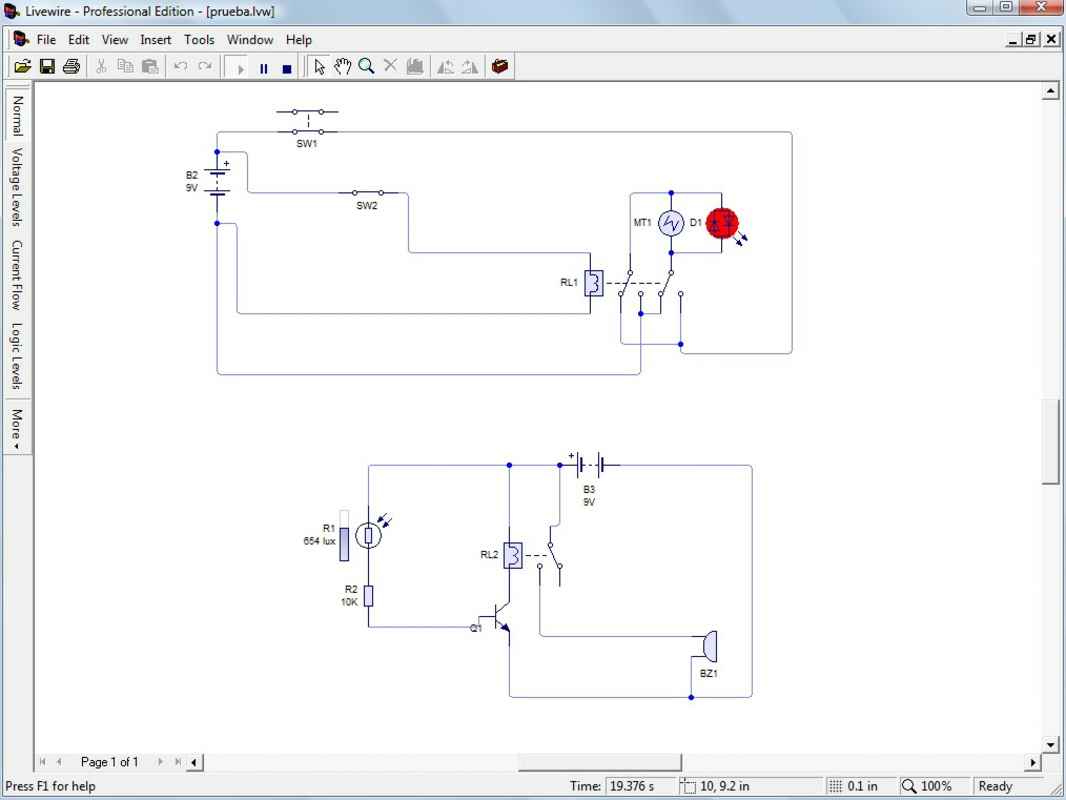Switch to the Voltage Levels view tab
Viewport: 1066px width, 800px height.
tap(17, 186)
